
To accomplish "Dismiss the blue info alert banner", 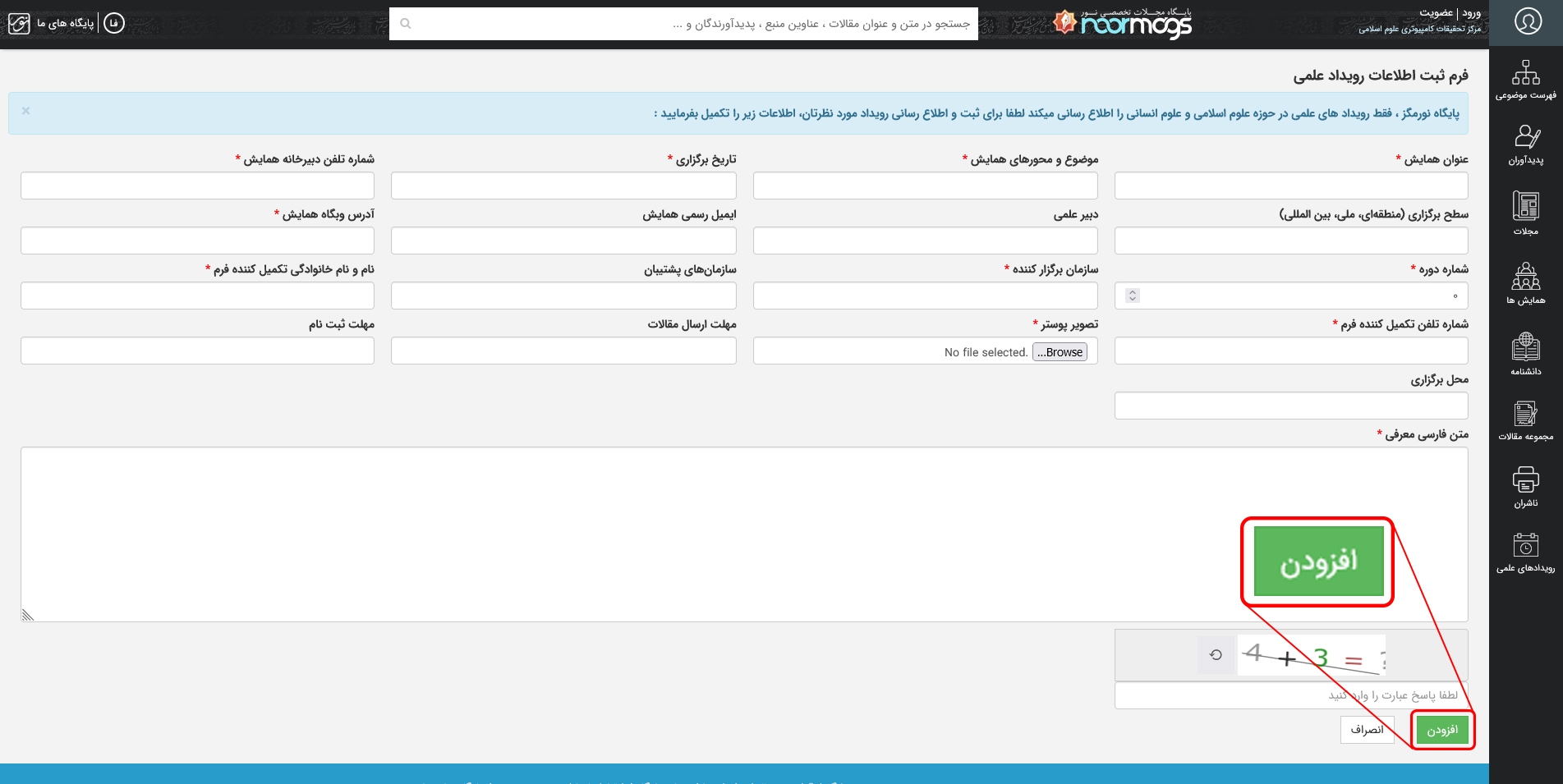I will point(25,111).
